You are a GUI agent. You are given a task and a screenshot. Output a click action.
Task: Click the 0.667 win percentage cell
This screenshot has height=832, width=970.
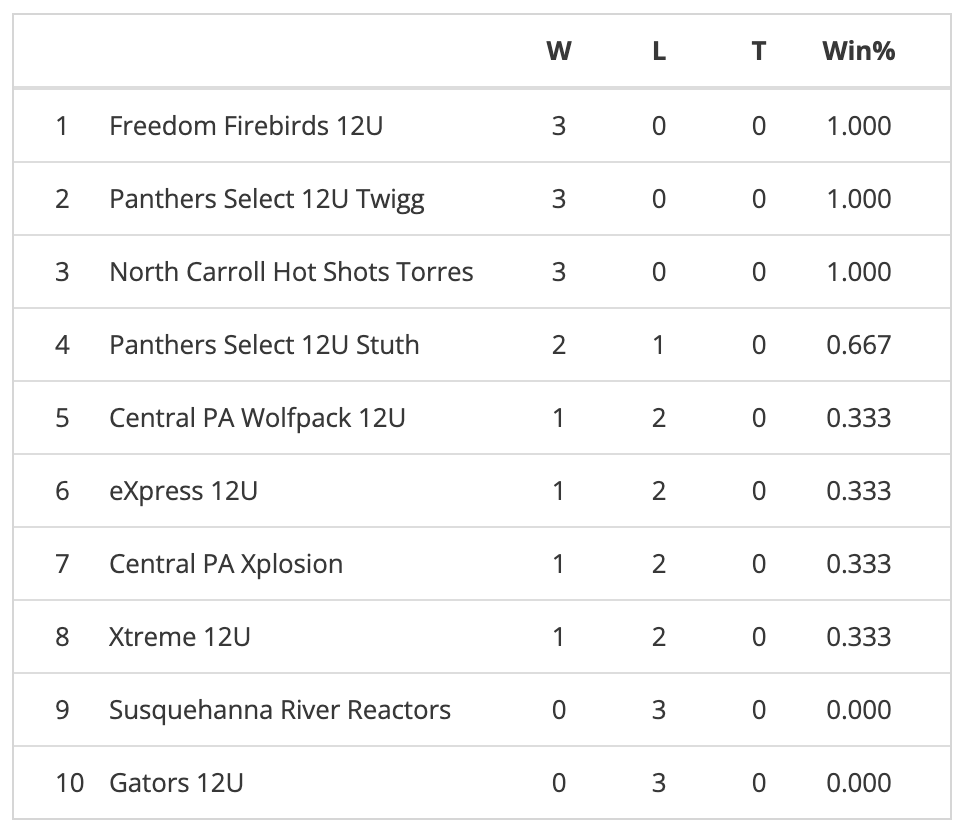pyautogui.click(x=858, y=345)
